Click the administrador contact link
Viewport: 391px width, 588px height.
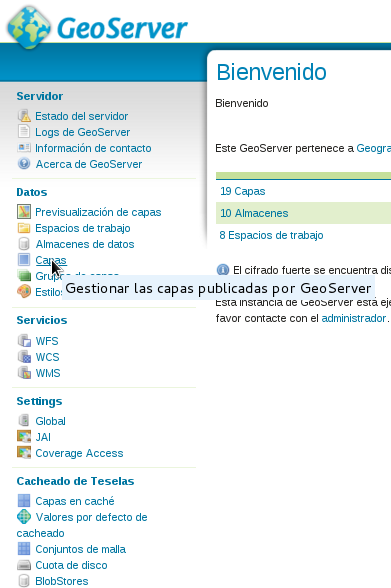point(354,318)
